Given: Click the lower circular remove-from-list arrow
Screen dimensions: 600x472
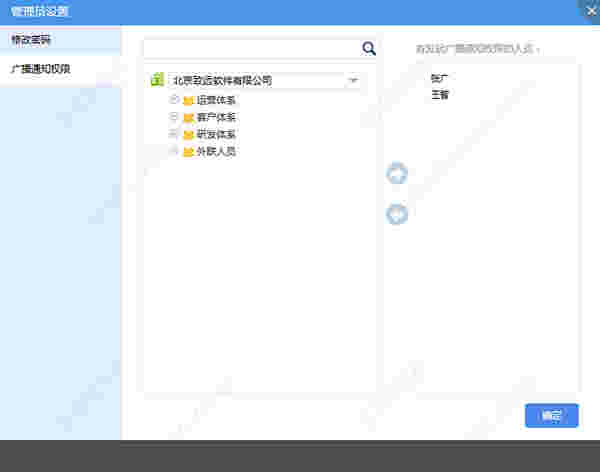Looking at the screenshot, I should point(397,214).
